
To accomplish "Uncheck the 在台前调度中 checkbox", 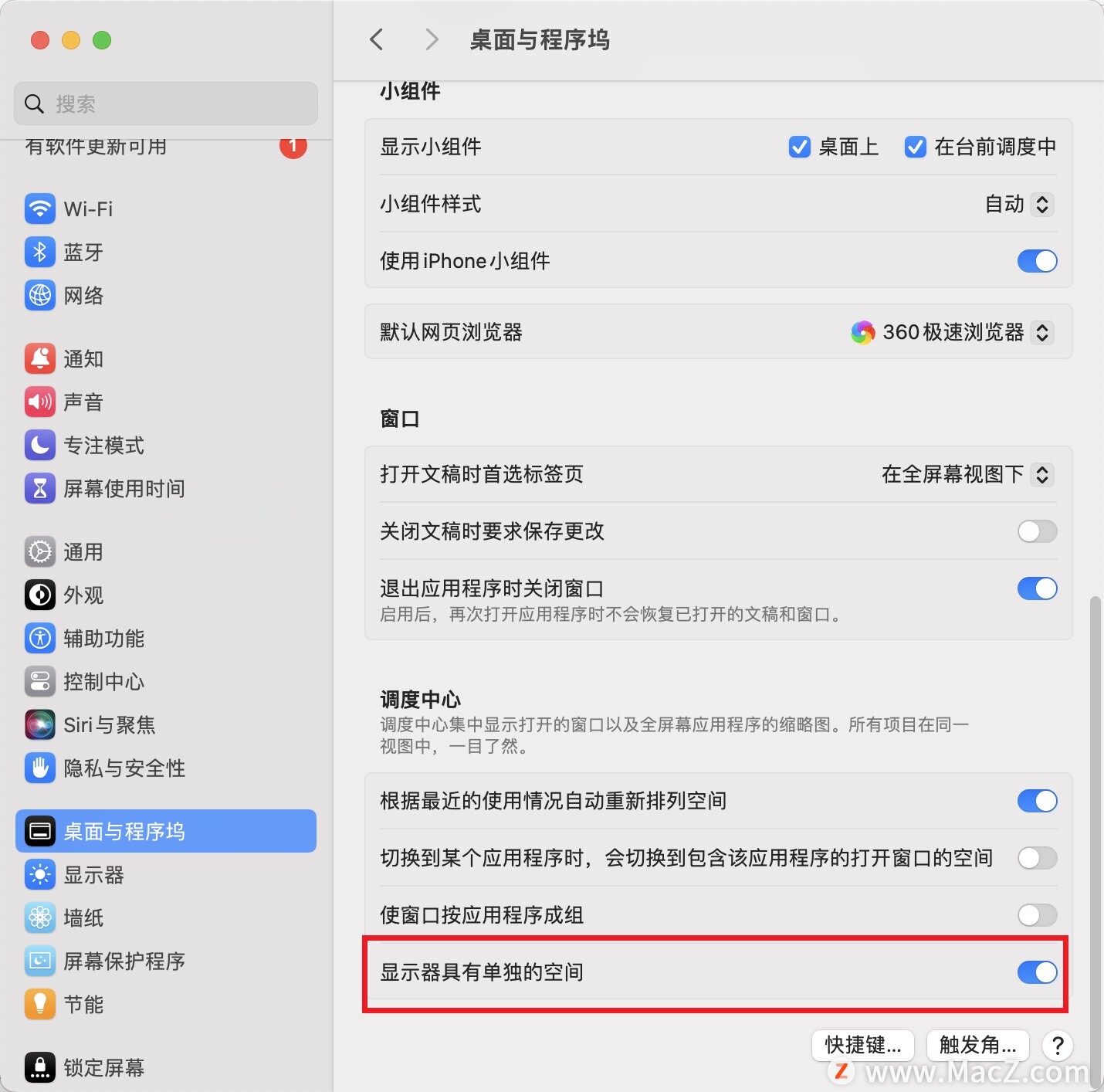I will (915, 147).
